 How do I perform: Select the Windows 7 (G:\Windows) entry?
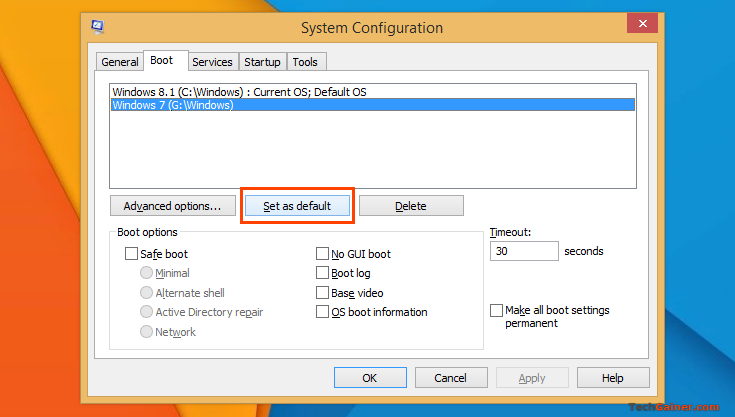[373, 105]
